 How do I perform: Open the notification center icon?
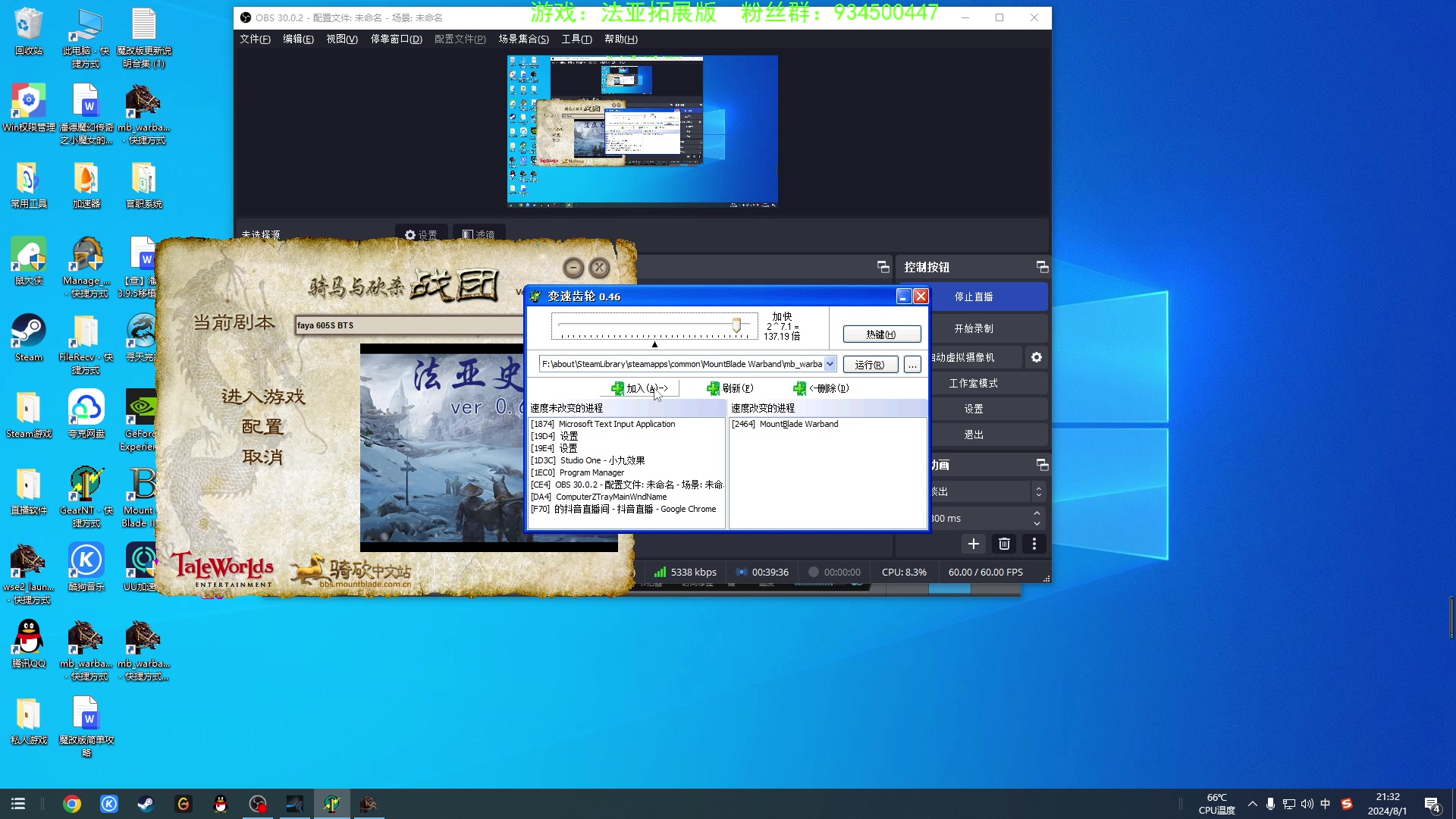tap(1432, 804)
